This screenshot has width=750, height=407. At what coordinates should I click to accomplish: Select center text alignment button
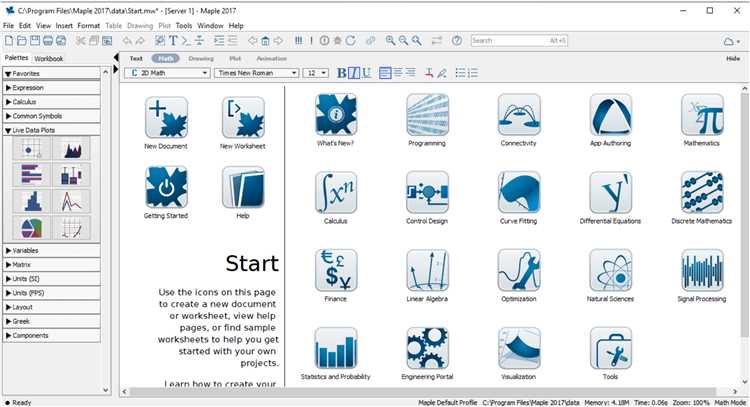point(398,73)
